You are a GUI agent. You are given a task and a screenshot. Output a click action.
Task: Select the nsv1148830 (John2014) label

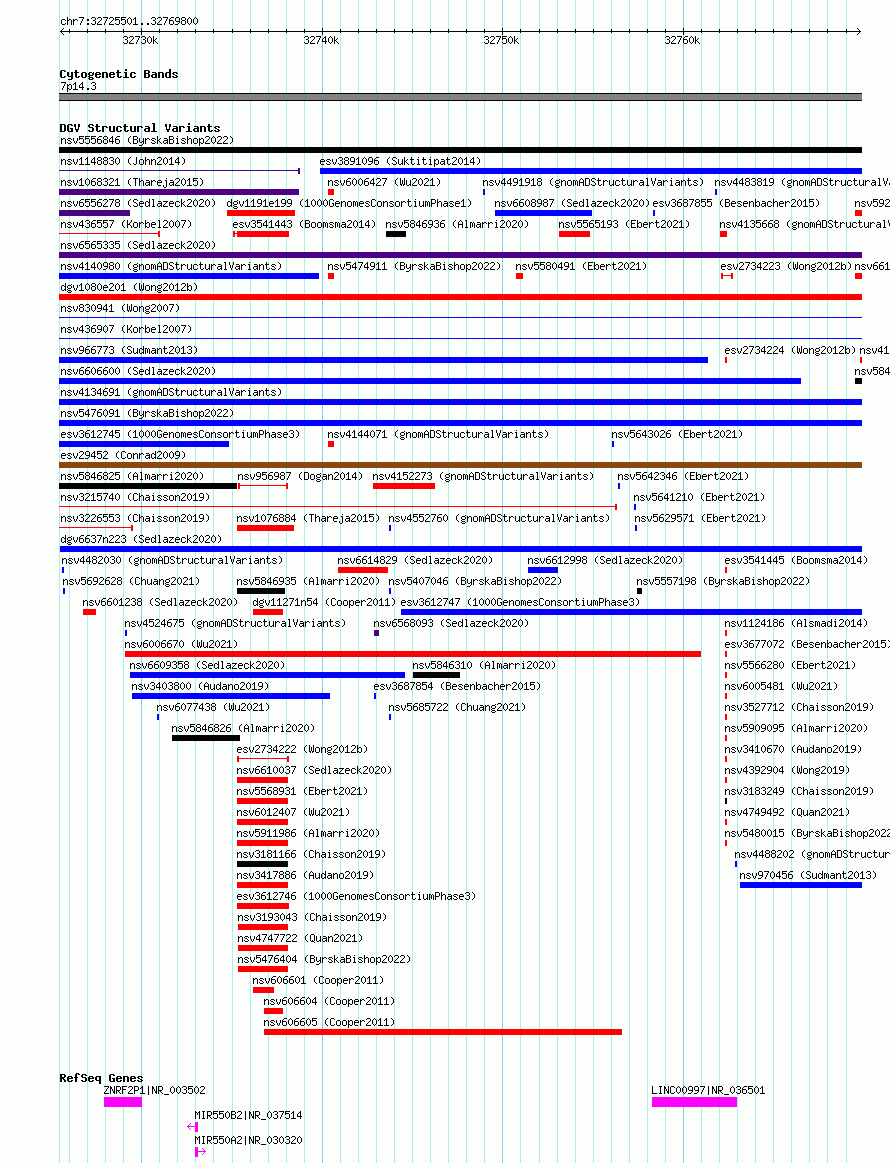(123, 161)
